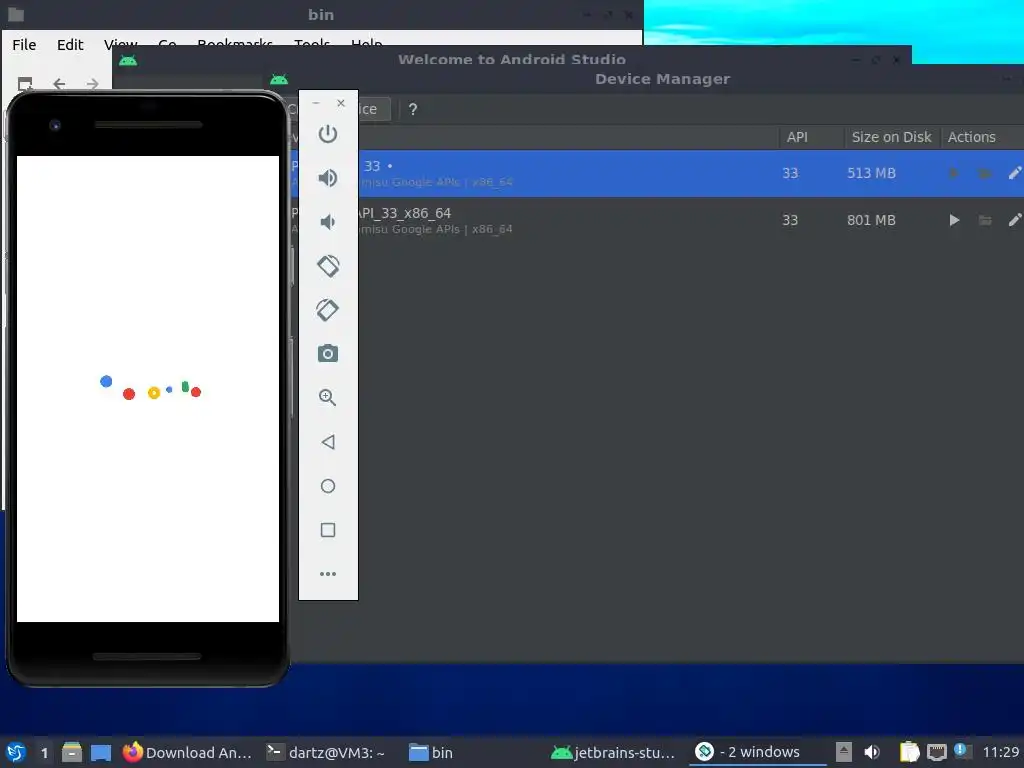Click the emulator power button
The image size is (1024, 768).
[328, 134]
